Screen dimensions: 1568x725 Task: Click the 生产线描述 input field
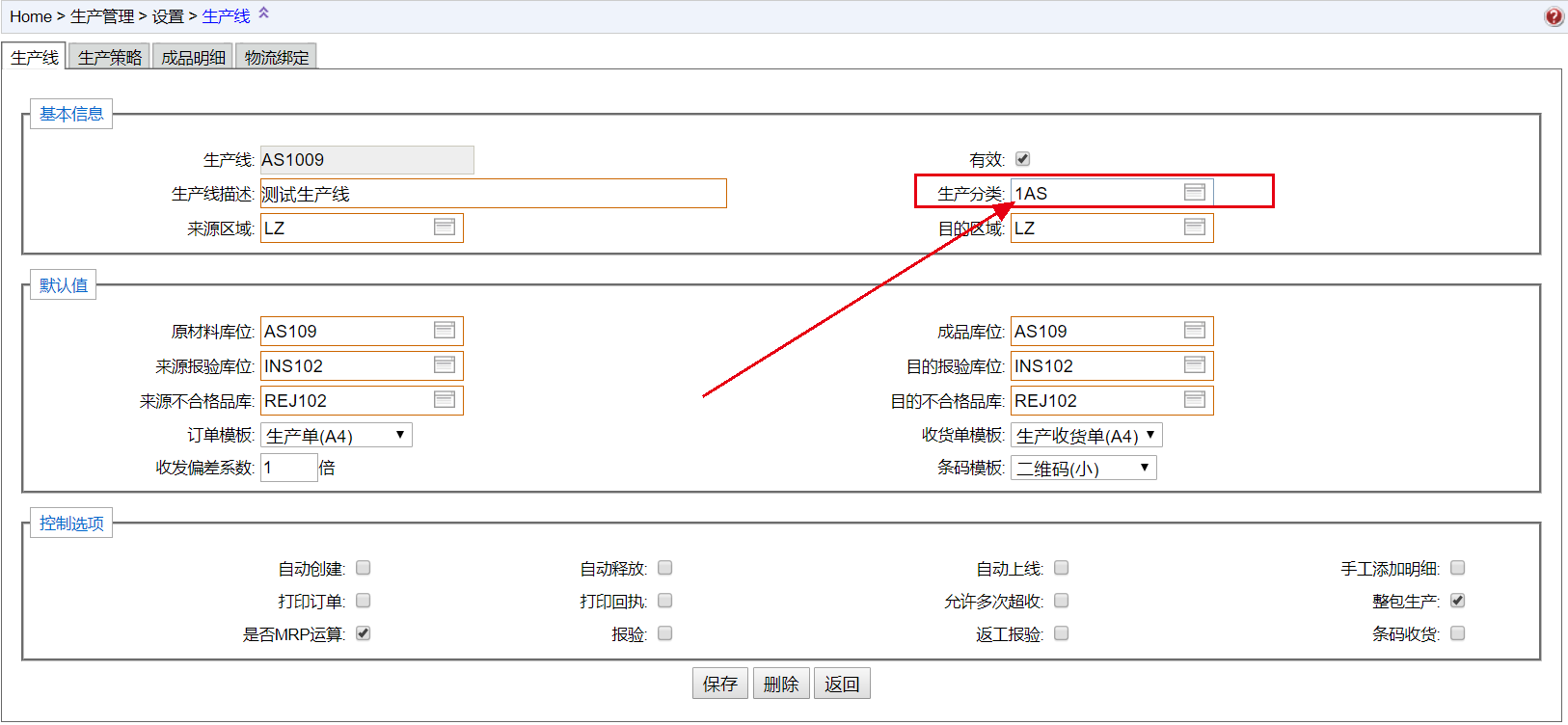(494, 194)
